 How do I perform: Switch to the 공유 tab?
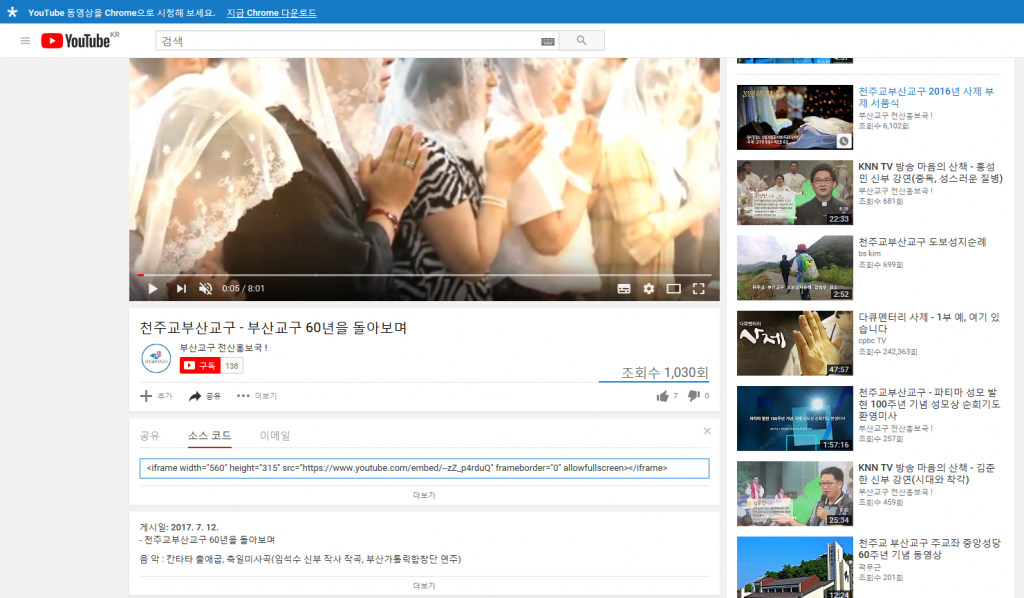(x=150, y=436)
